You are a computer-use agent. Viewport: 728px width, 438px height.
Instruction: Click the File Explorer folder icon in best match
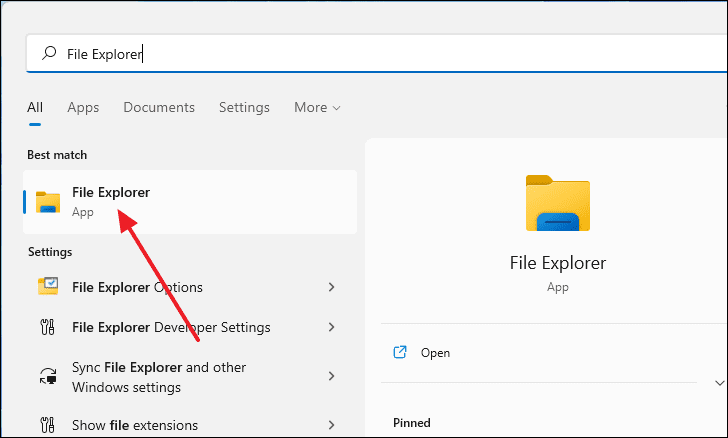pyautogui.click(x=48, y=202)
